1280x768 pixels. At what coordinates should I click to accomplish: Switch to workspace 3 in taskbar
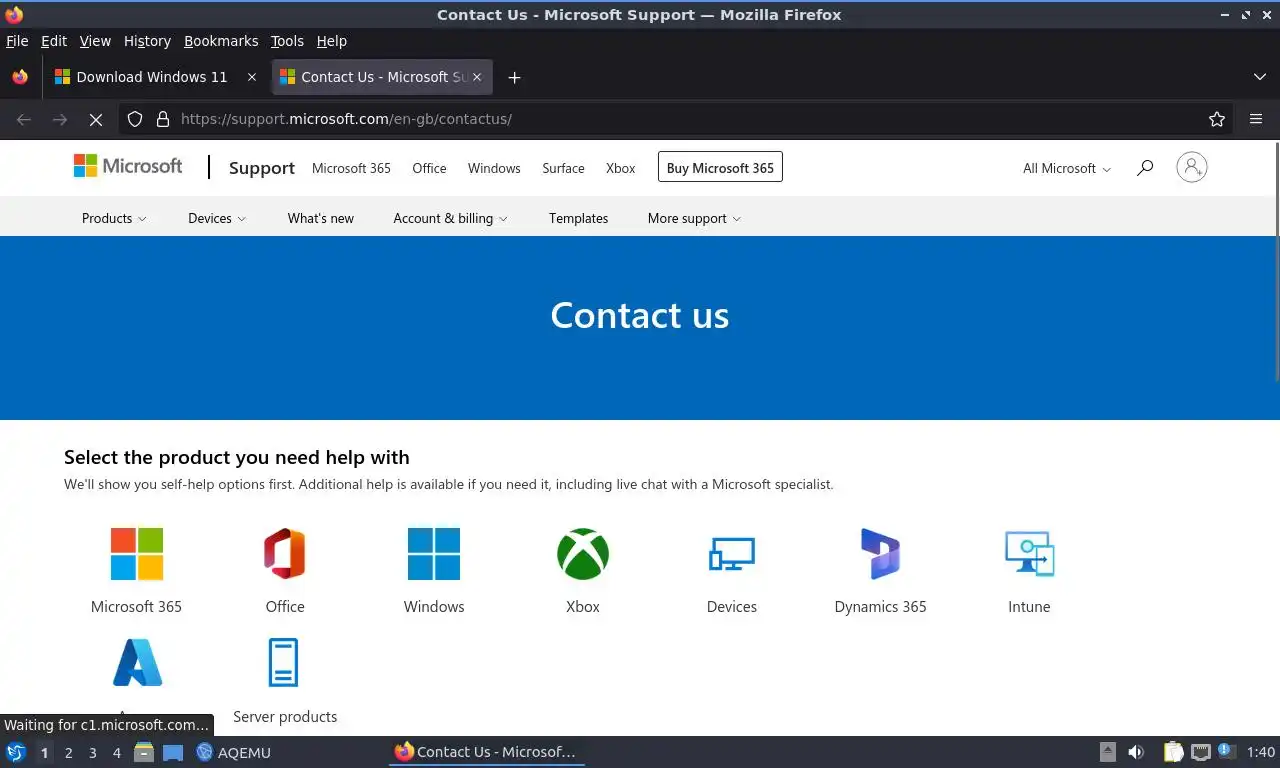click(x=93, y=752)
